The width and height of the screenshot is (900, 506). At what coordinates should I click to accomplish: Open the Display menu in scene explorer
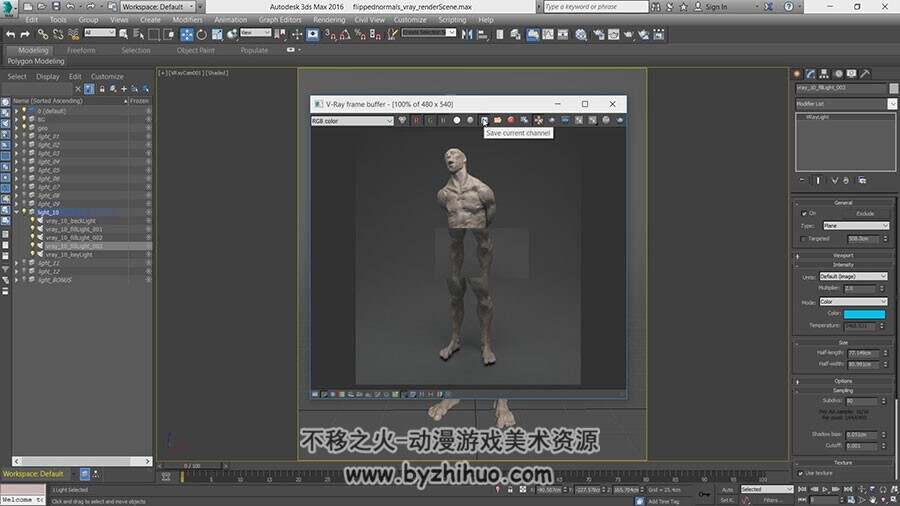tap(48, 76)
